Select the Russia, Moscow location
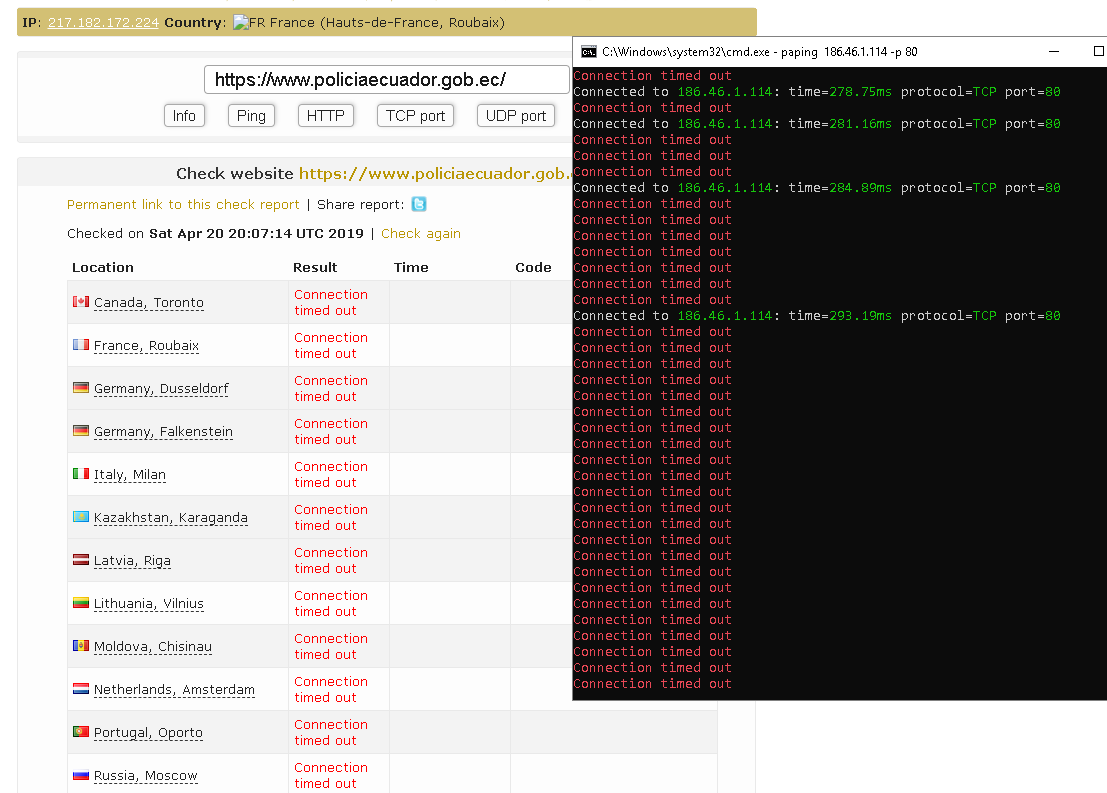Viewport: 1107px width, 793px height. 145,776
